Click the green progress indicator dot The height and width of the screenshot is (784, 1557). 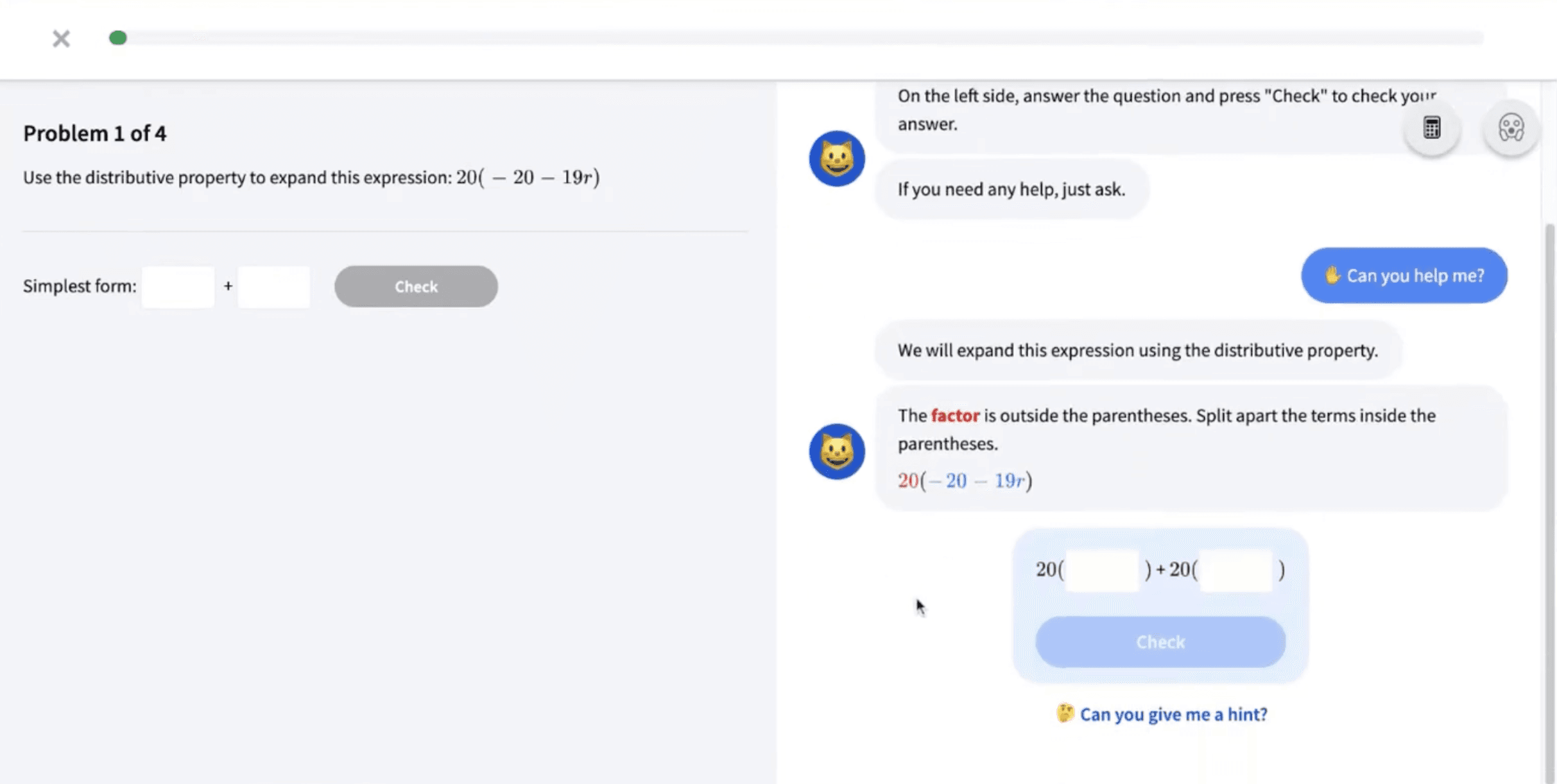118,38
